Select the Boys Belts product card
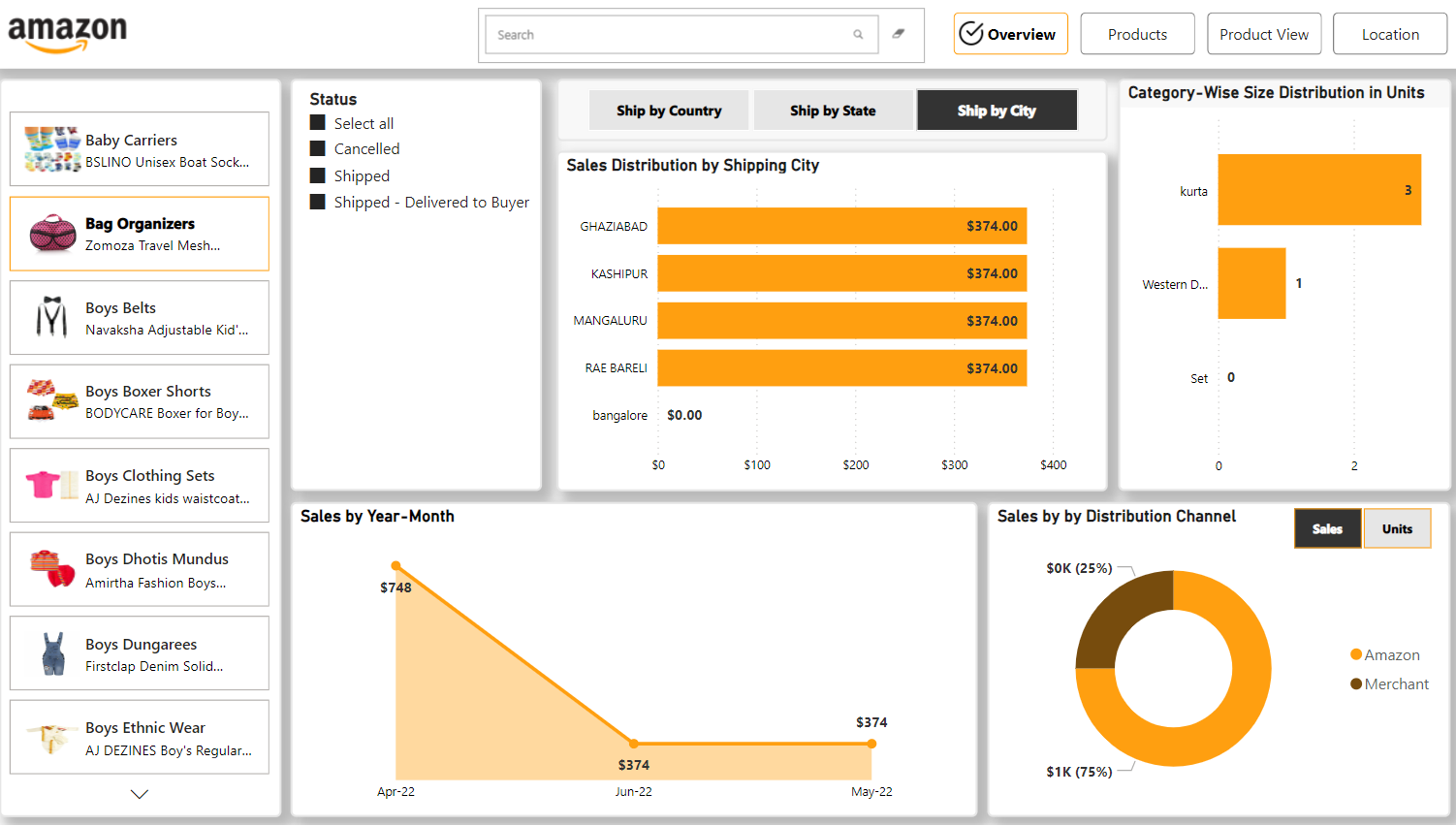The image size is (1456, 826). click(140, 317)
